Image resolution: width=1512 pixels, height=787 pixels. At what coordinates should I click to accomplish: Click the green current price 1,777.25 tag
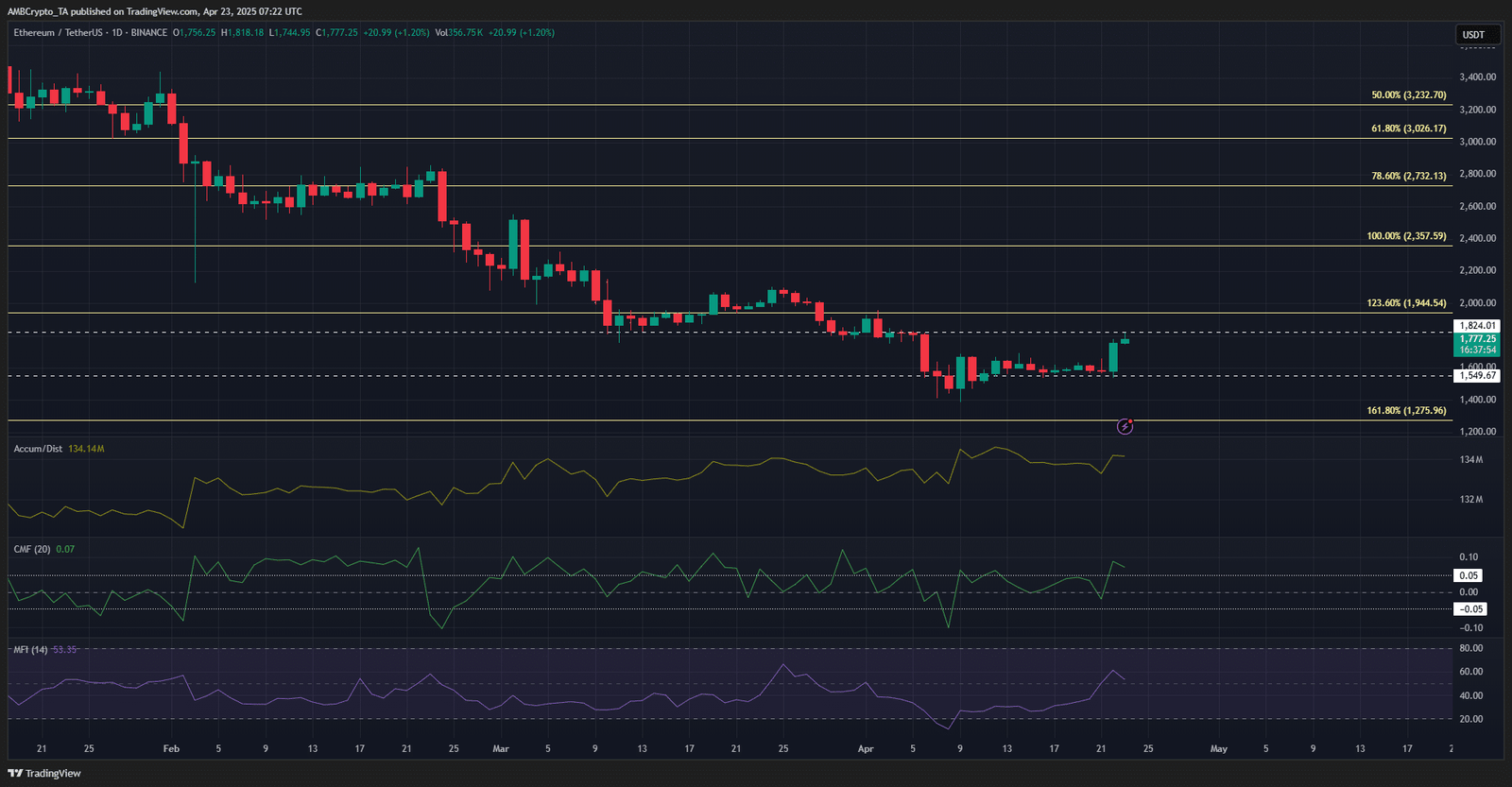1477,344
